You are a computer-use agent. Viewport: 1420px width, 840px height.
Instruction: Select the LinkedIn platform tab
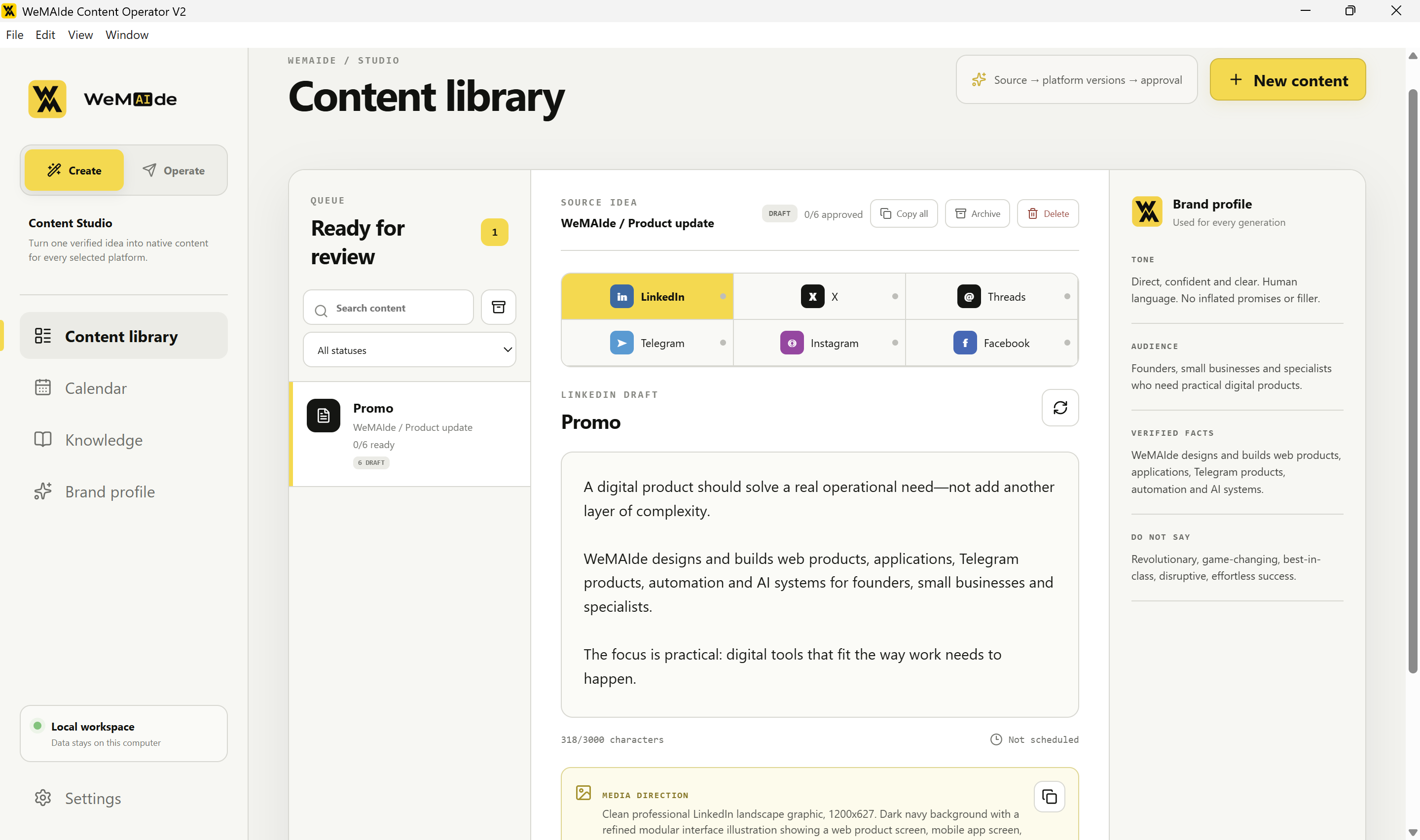647,297
